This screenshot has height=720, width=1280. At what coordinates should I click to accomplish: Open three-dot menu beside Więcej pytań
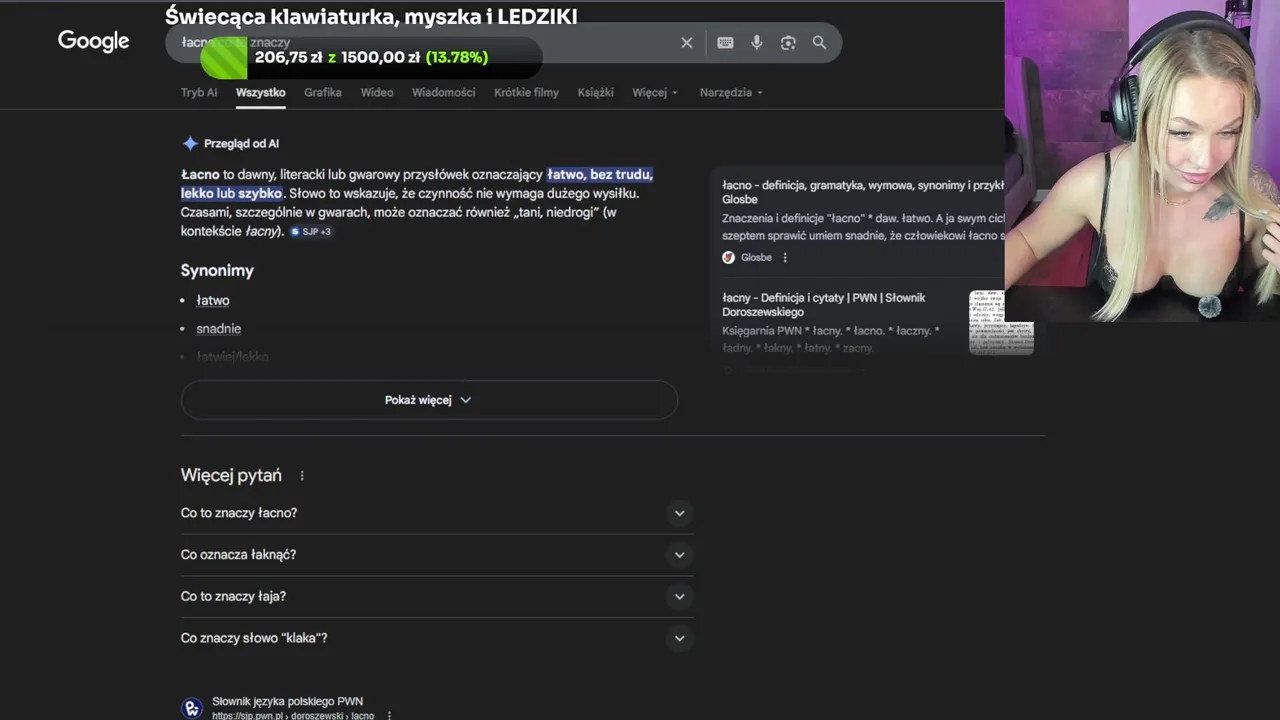click(x=302, y=476)
